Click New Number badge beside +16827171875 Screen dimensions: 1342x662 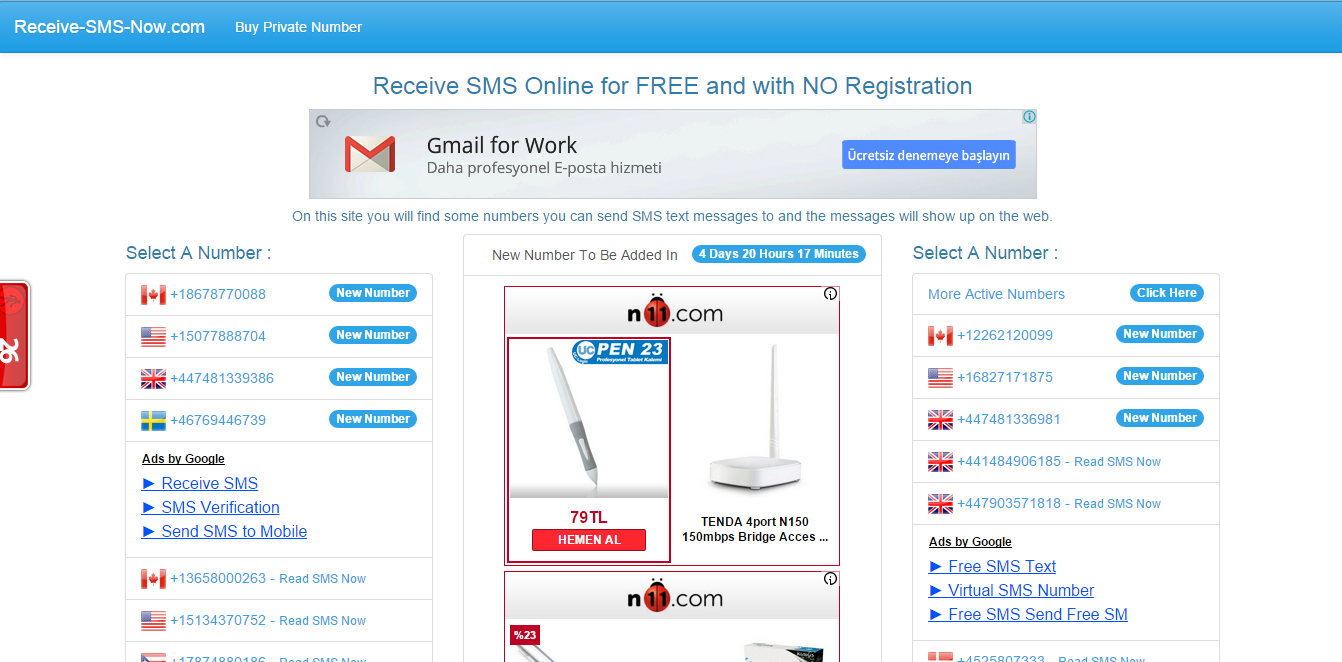point(1160,376)
